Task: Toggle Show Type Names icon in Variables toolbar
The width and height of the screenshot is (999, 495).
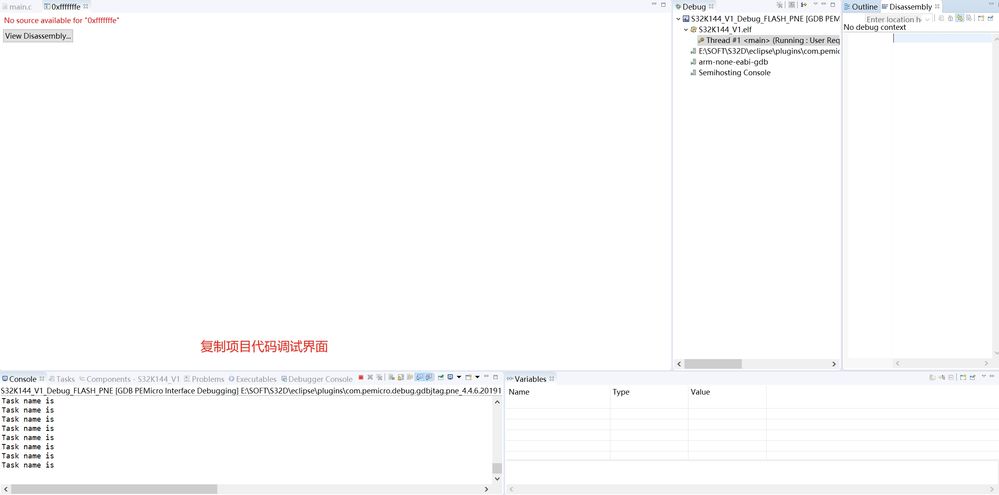Action: (x=933, y=378)
